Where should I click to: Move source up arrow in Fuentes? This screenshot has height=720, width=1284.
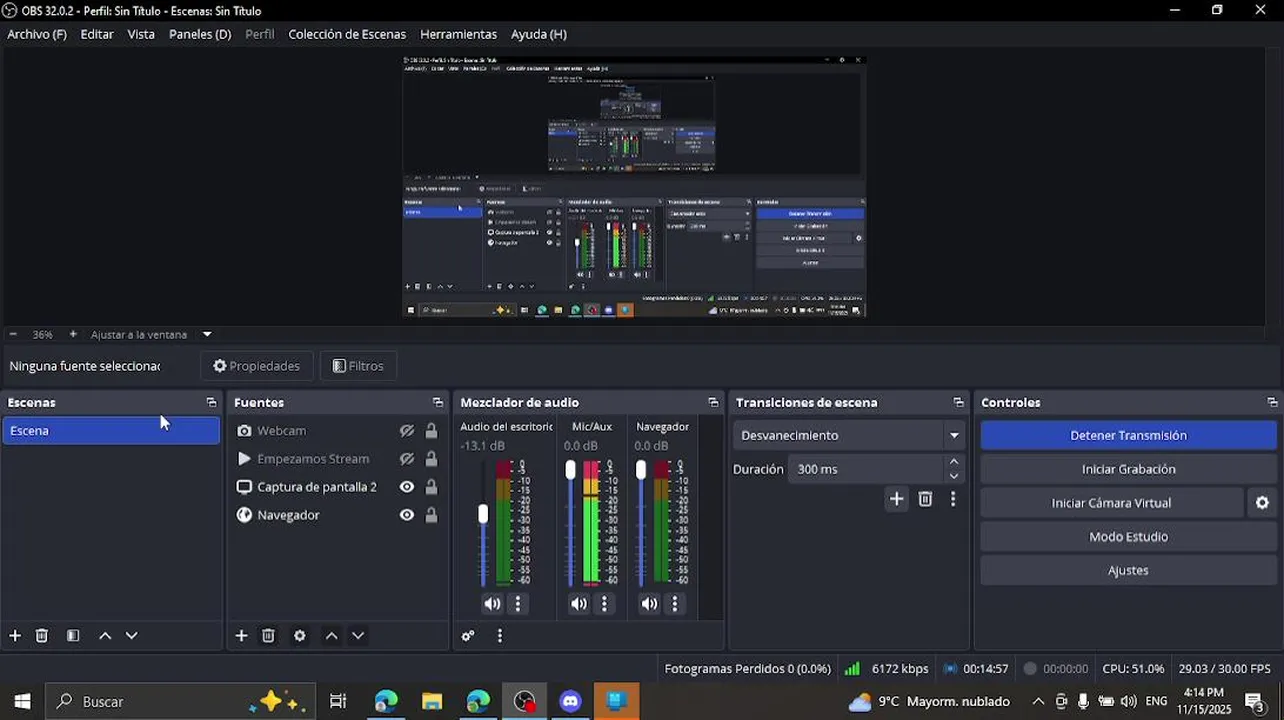click(x=331, y=636)
